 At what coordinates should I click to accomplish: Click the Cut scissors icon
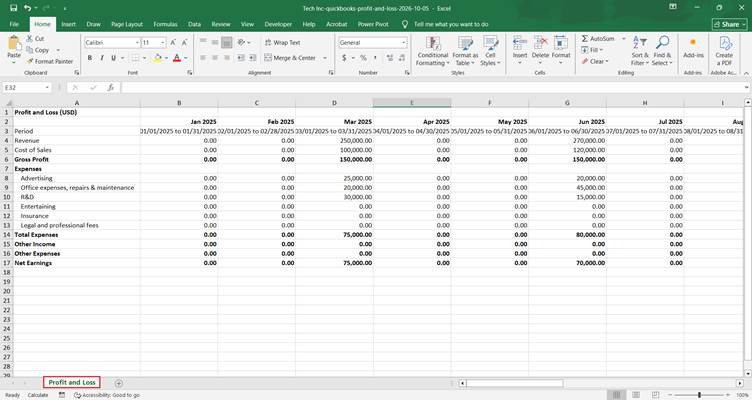coord(30,38)
